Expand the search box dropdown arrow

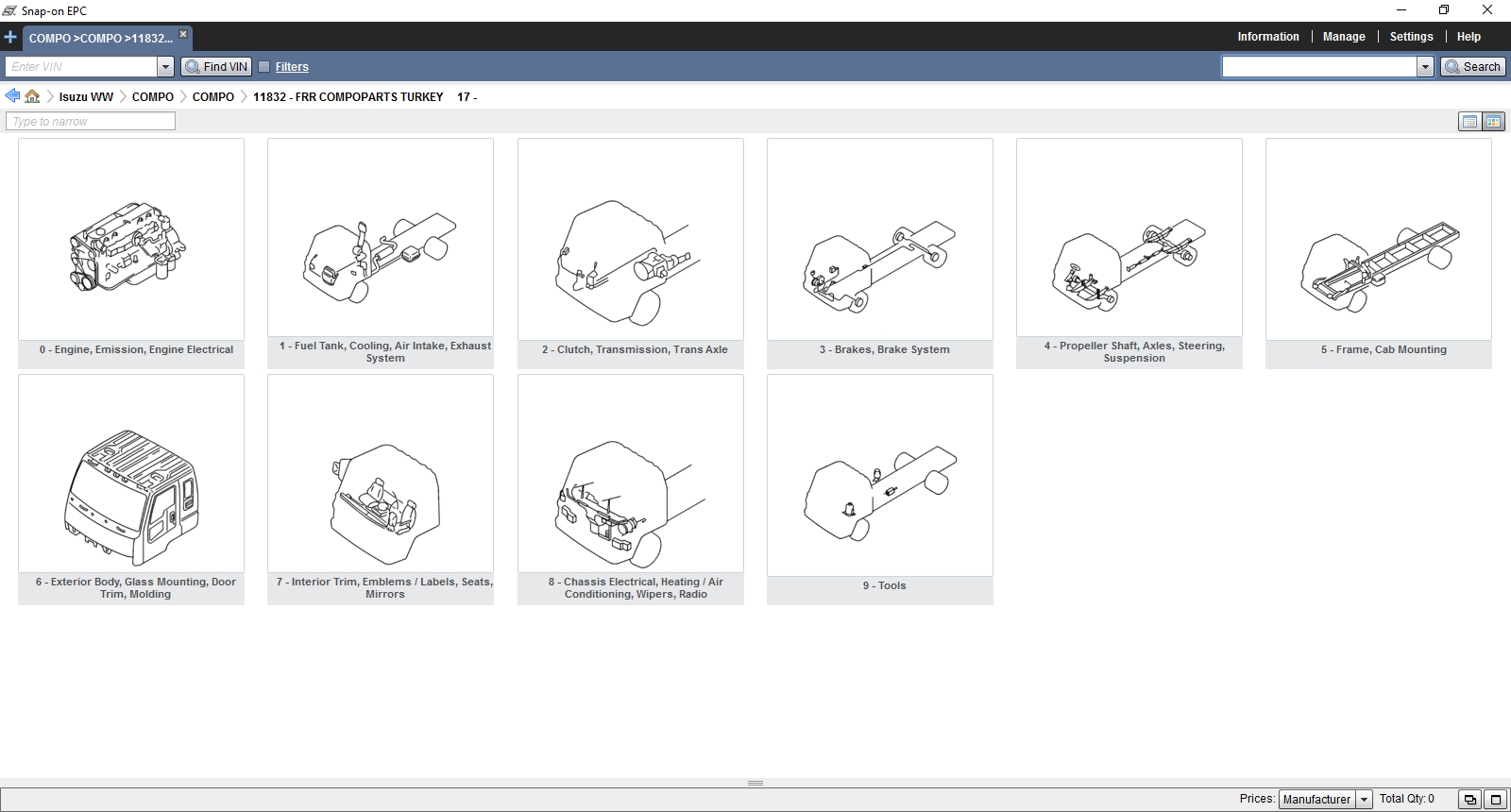click(1425, 67)
